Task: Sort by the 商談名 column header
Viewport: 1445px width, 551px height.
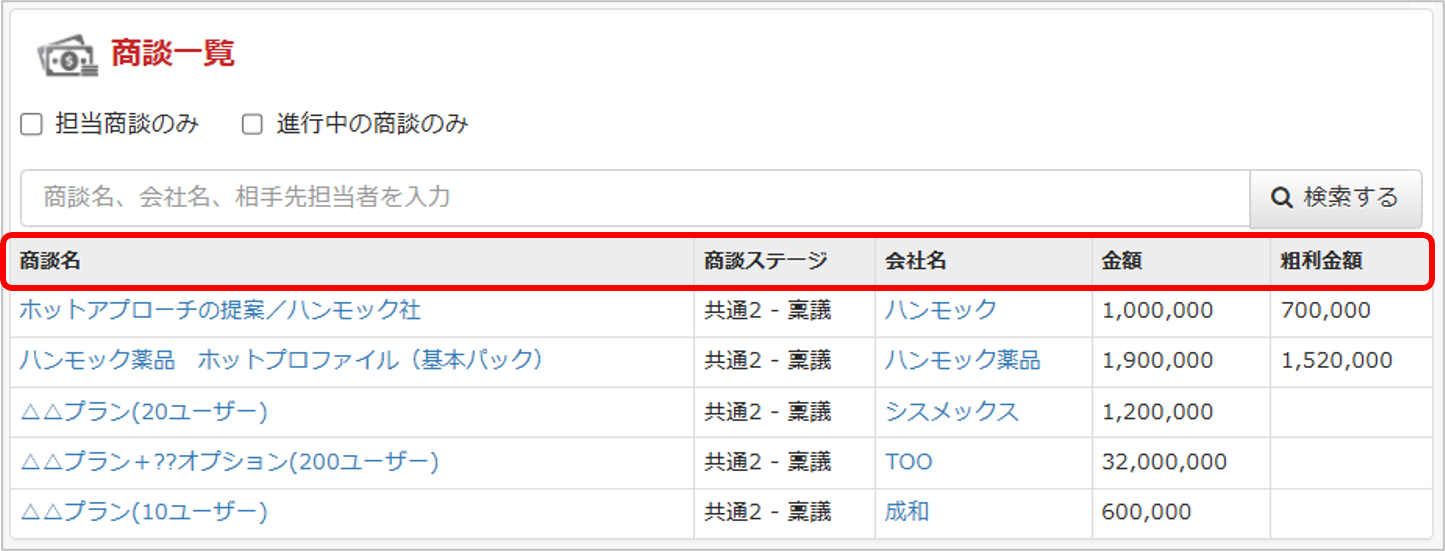Action: (x=50, y=262)
